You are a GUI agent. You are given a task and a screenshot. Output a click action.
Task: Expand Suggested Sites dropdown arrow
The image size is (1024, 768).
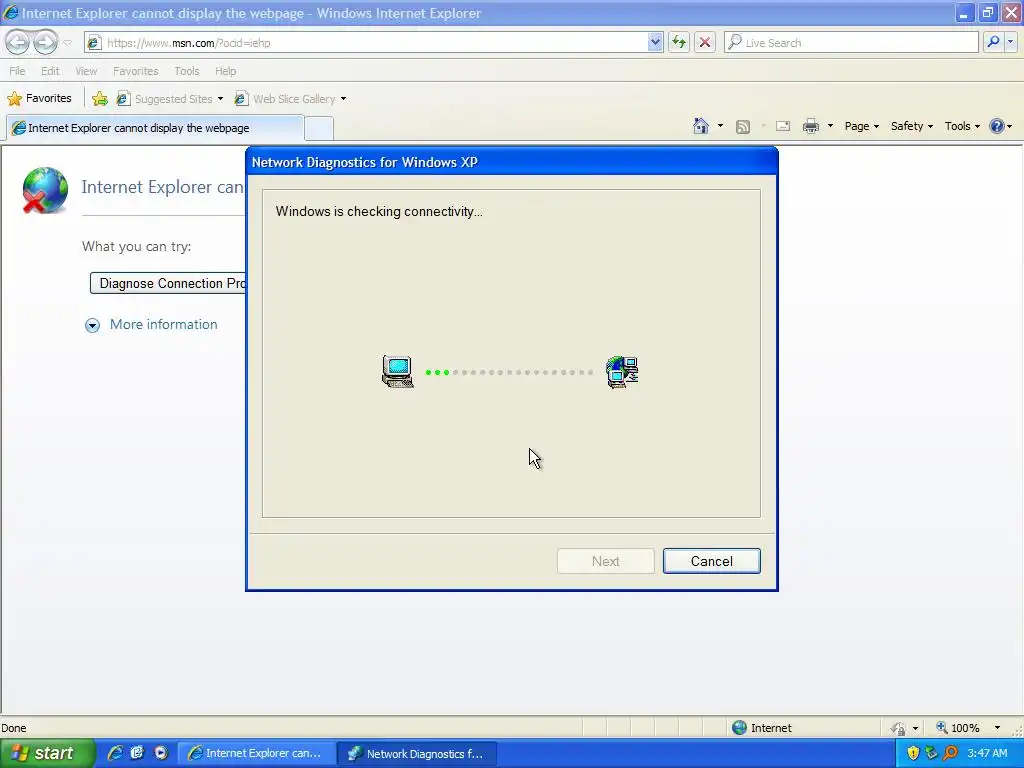point(220,99)
